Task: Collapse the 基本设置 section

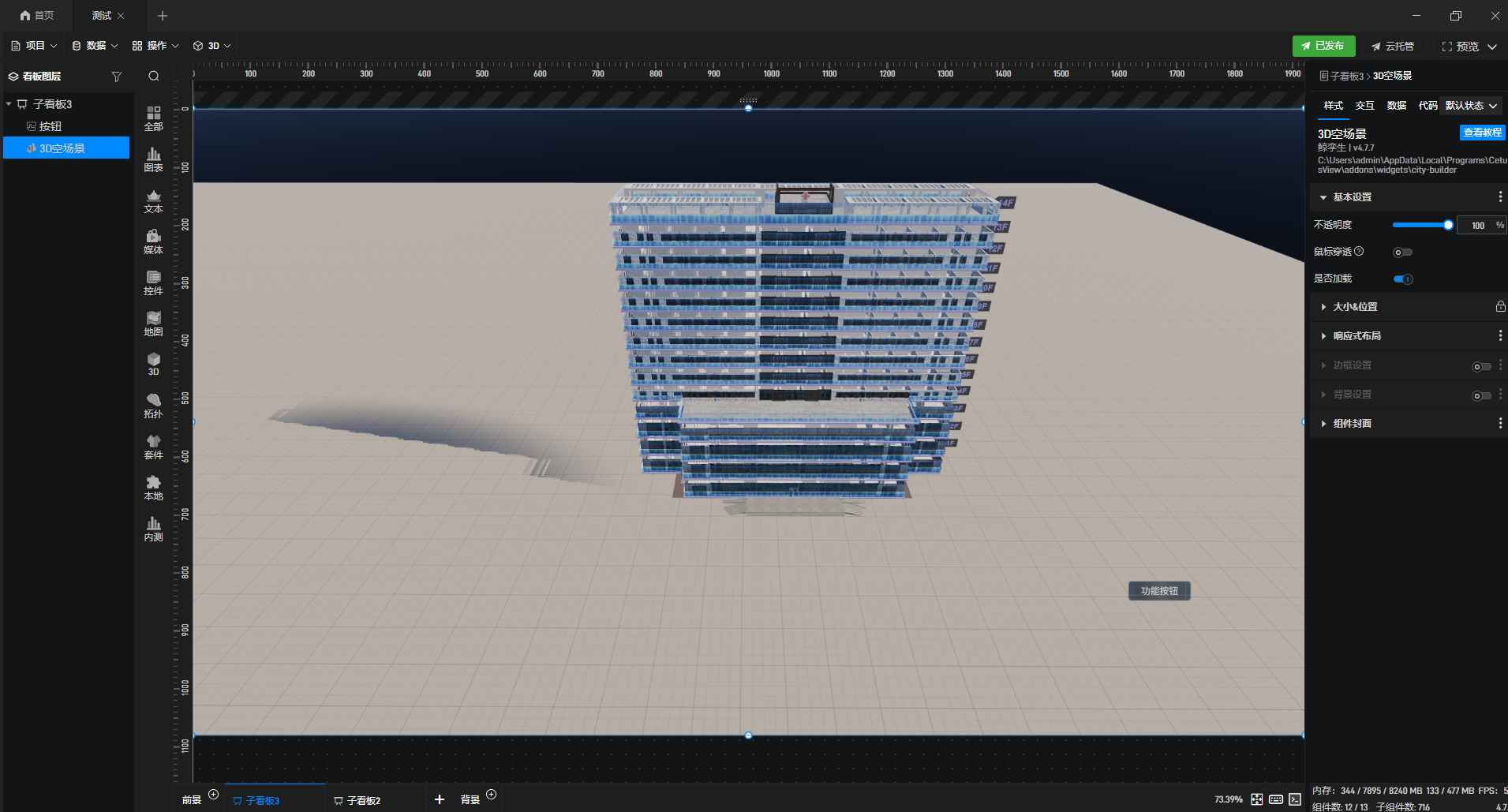Action: pyautogui.click(x=1323, y=197)
